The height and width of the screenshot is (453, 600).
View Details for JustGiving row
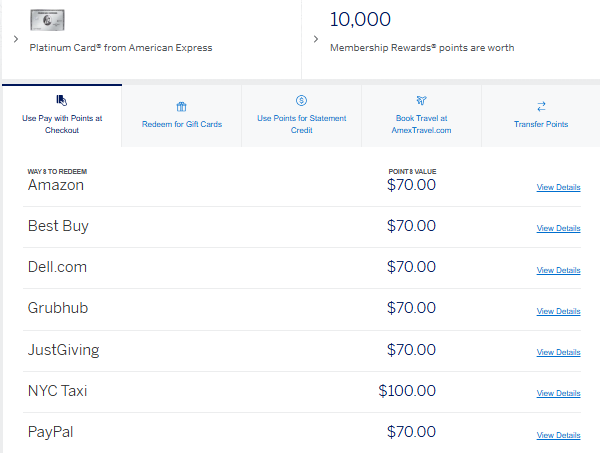click(x=558, y=352)
